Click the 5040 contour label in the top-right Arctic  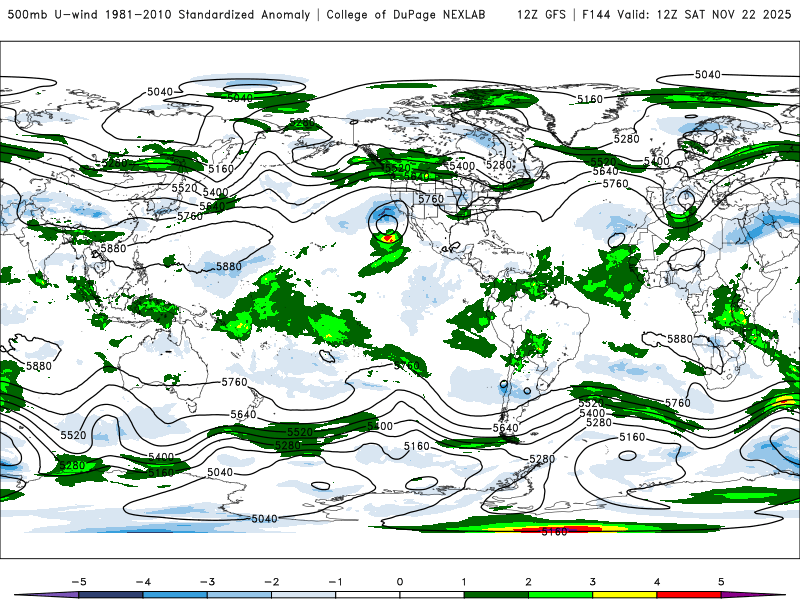coord(708,74)
